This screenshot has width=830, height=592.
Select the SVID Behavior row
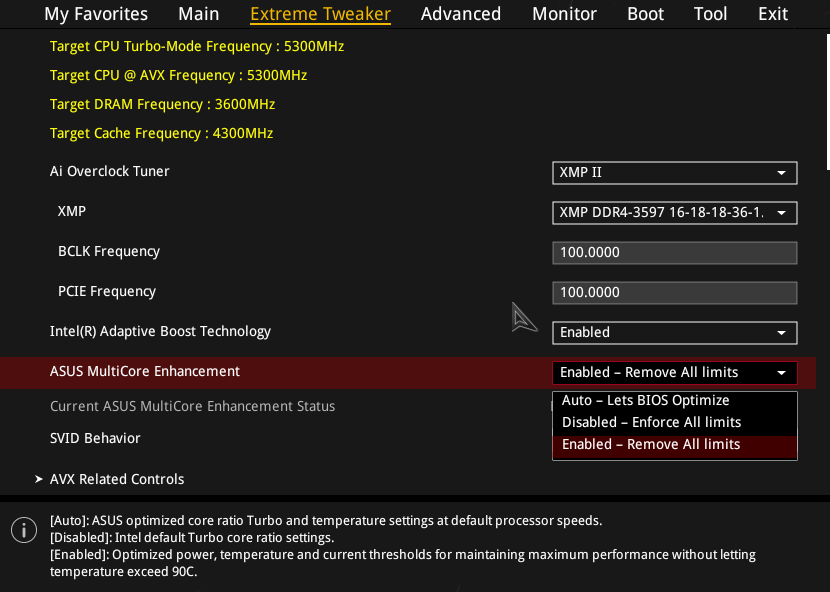[x=95, y=438]
